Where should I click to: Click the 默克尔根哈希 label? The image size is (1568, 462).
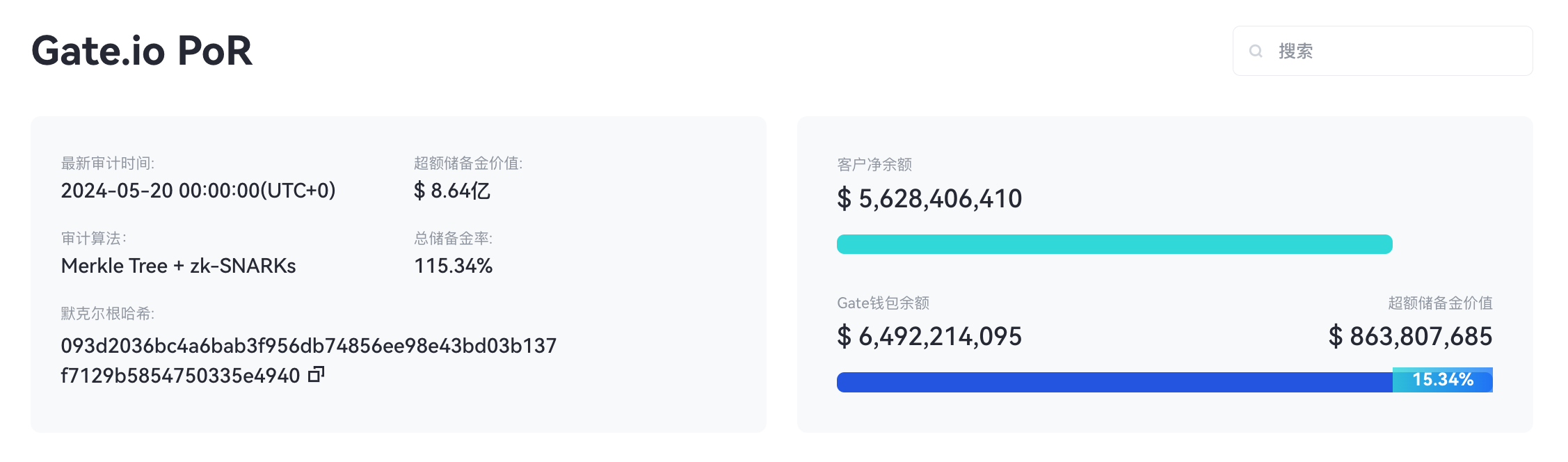[x=107, y=314]
